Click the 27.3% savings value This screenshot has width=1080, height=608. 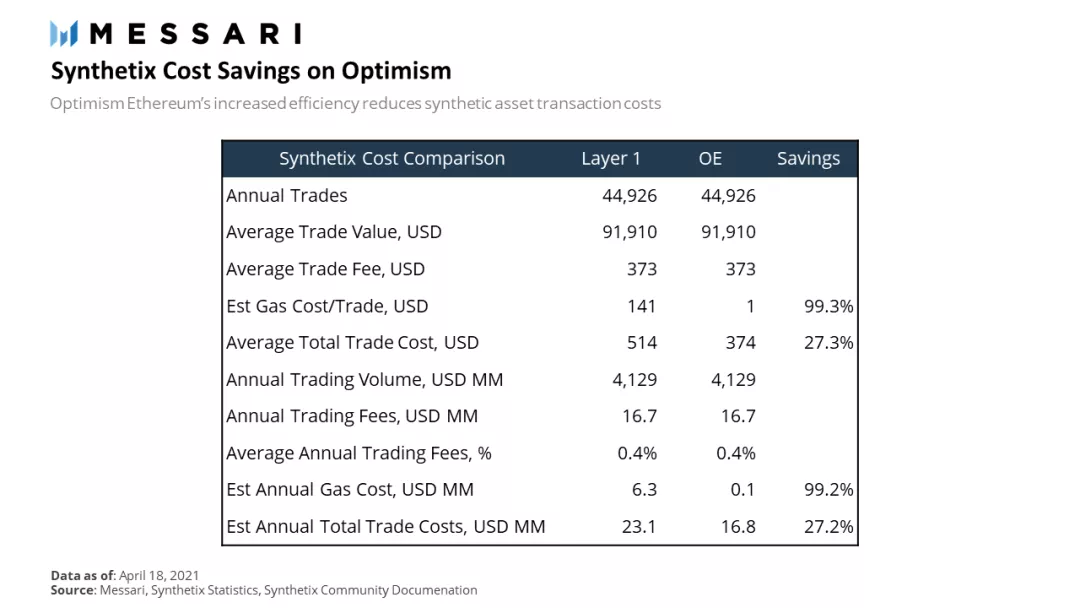tap(828, 343)
